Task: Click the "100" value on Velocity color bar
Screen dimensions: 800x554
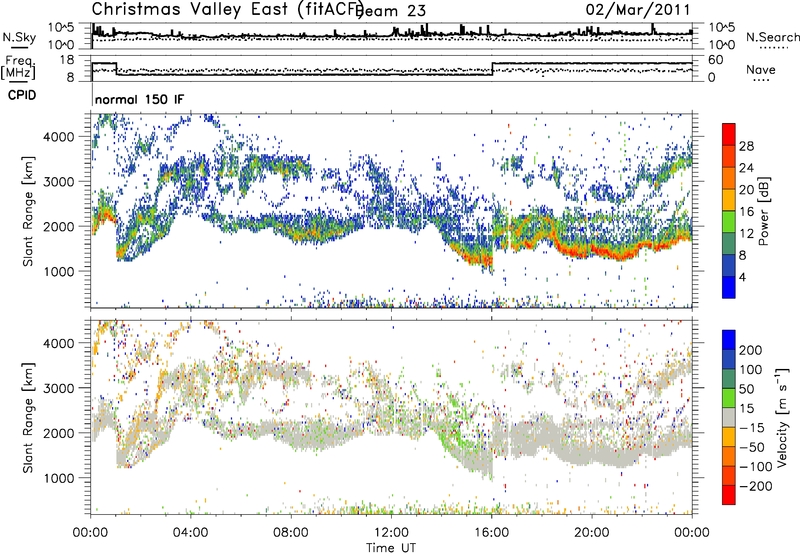Action: (x=751, y=370)
